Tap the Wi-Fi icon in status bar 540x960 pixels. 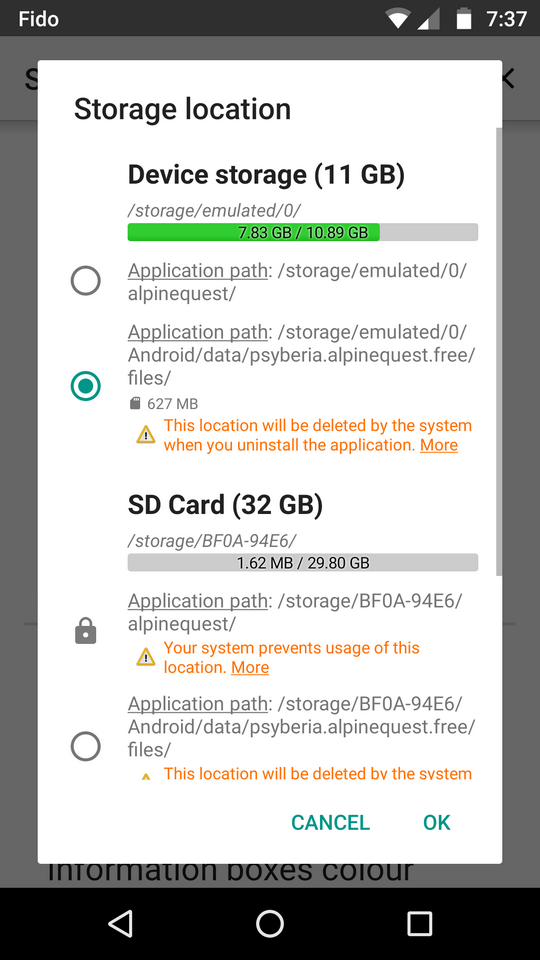point(398,20)
